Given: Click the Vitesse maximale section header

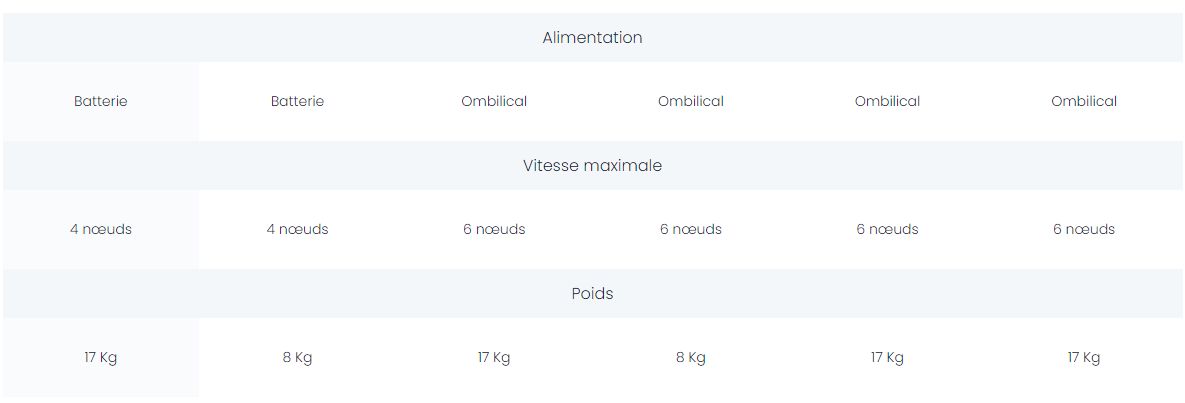Looking at the screenshot, I should [592, 166].
